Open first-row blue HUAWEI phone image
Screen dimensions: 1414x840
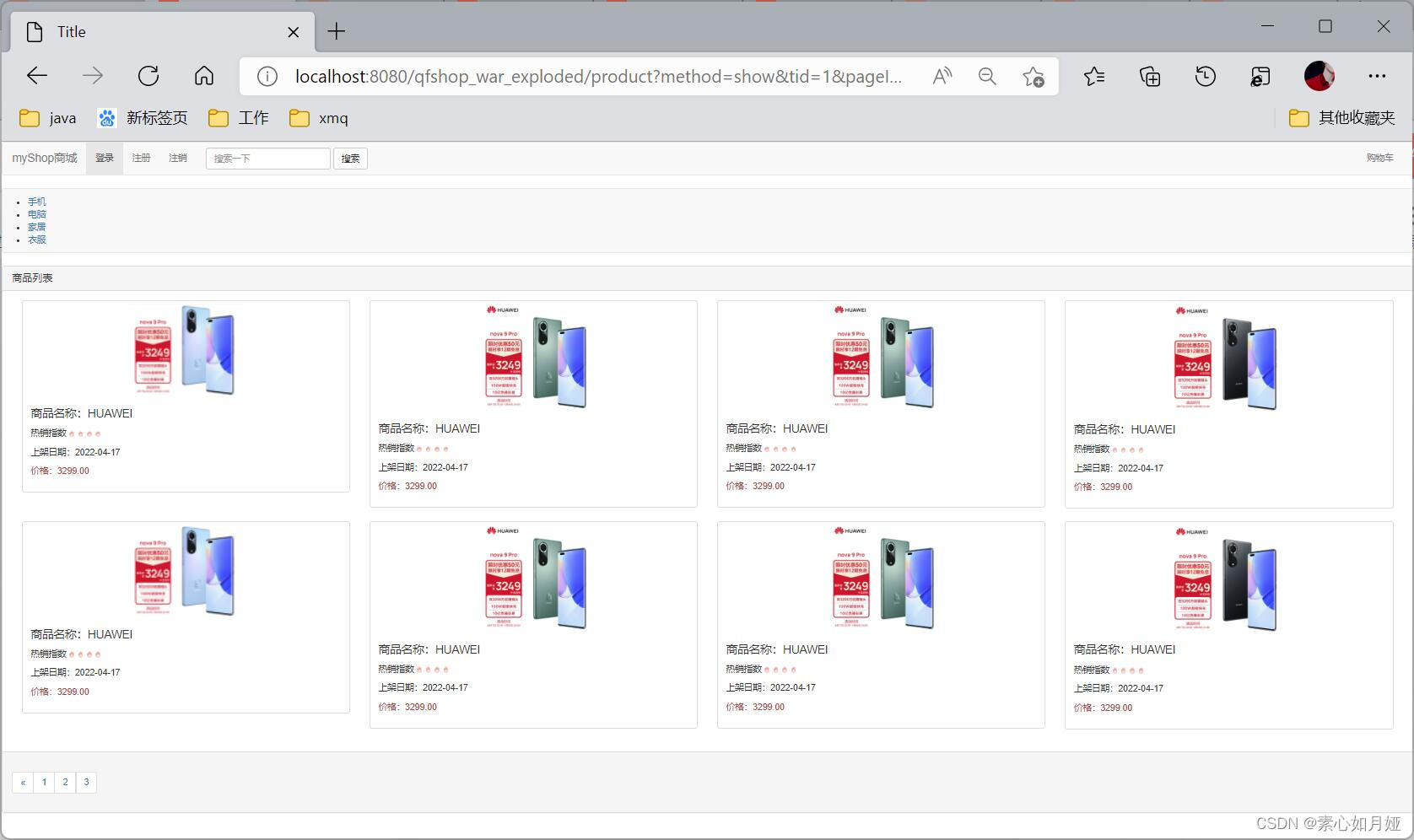tap(186, 351)
